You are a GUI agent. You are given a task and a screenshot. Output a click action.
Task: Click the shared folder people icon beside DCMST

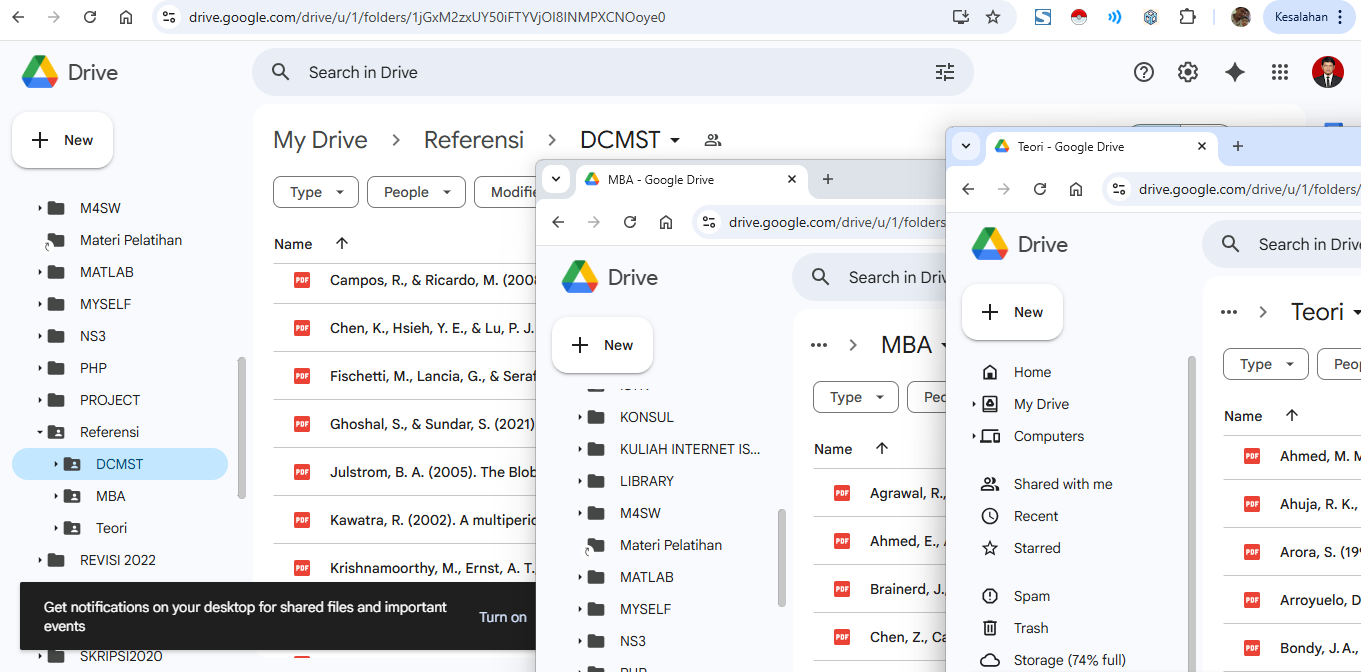[x=713, y=140]
